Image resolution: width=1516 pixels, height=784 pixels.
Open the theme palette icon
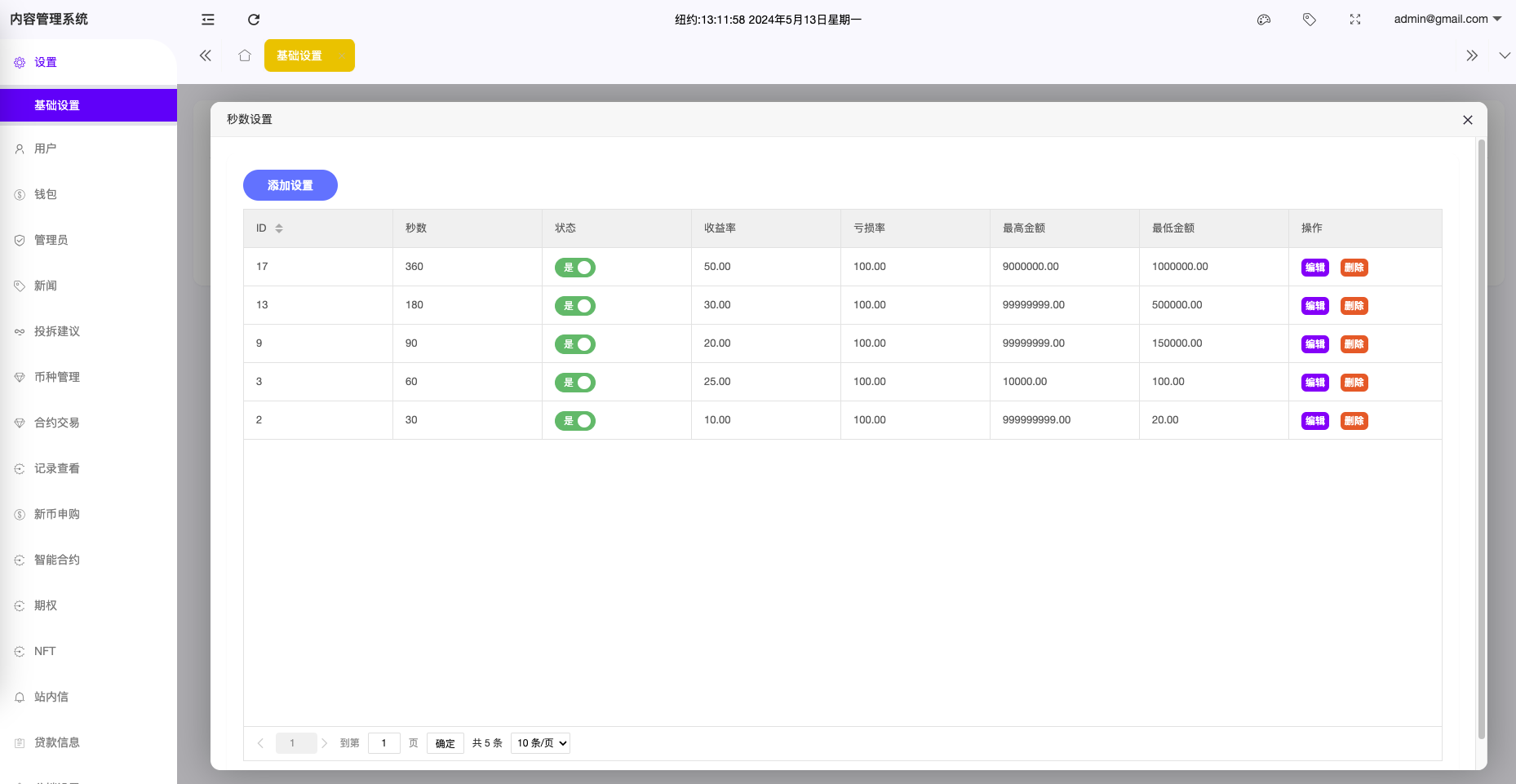(x=1264, y=20)
